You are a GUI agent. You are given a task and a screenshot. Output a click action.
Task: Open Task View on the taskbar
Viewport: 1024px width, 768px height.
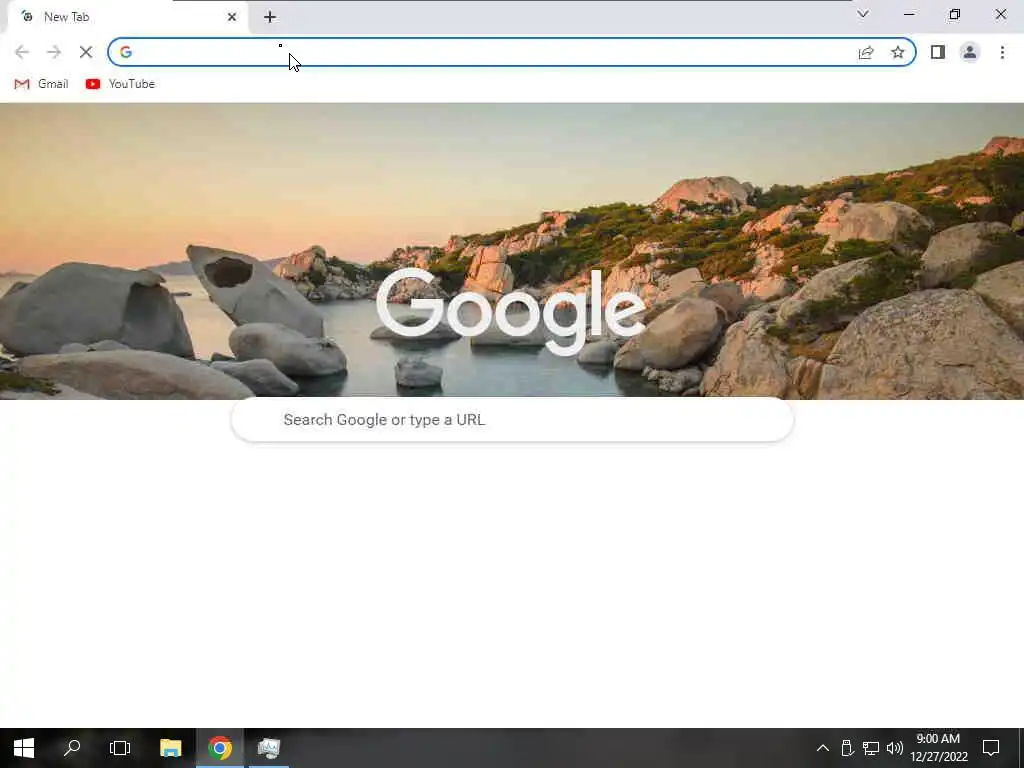pyautogui.click(x=120, y=748)
